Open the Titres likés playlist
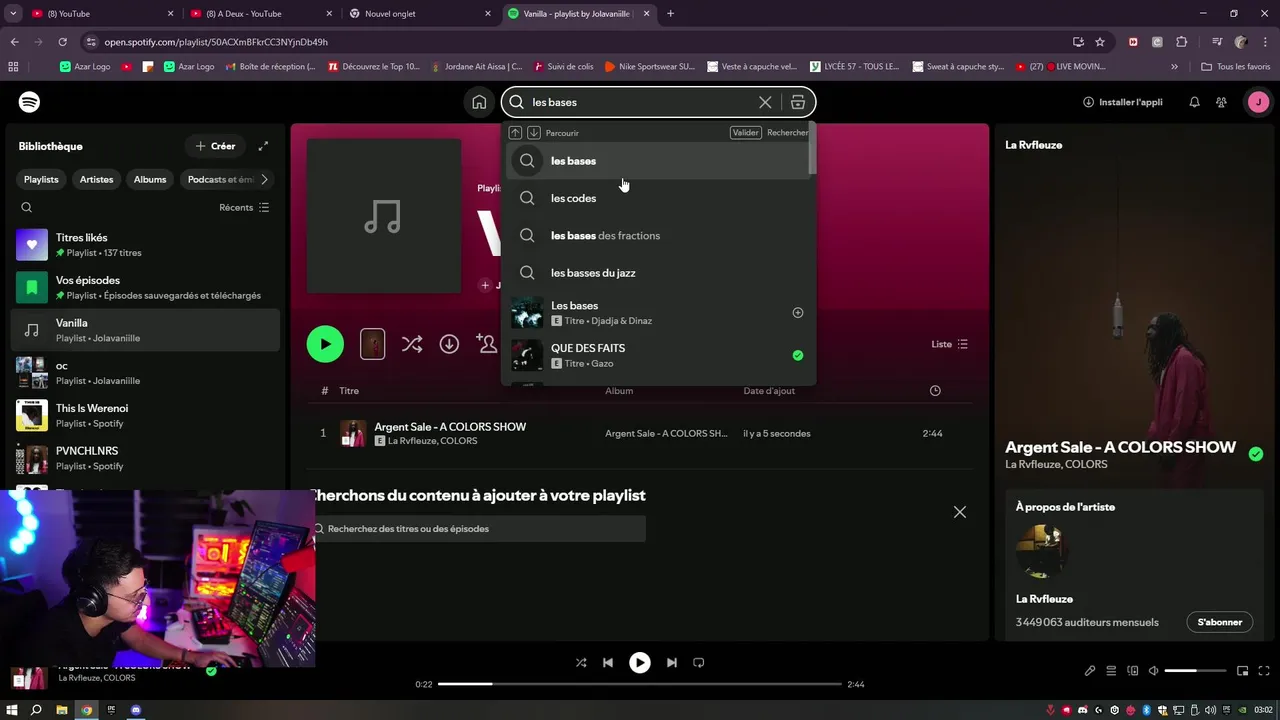This screenshot has width=1280, height=720. click(x=145, y=245)
